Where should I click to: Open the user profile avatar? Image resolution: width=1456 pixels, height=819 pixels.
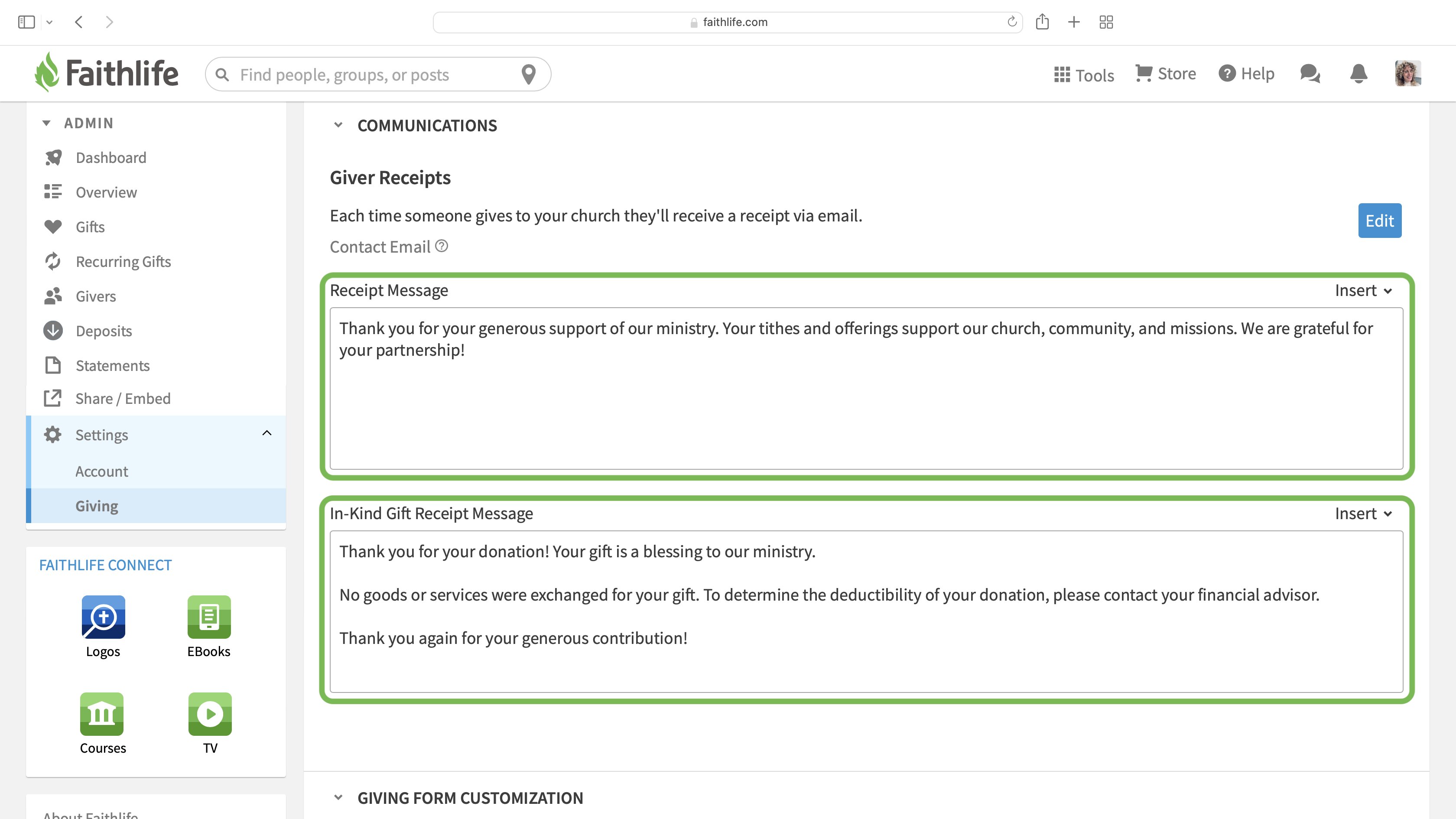(1407, 74)
